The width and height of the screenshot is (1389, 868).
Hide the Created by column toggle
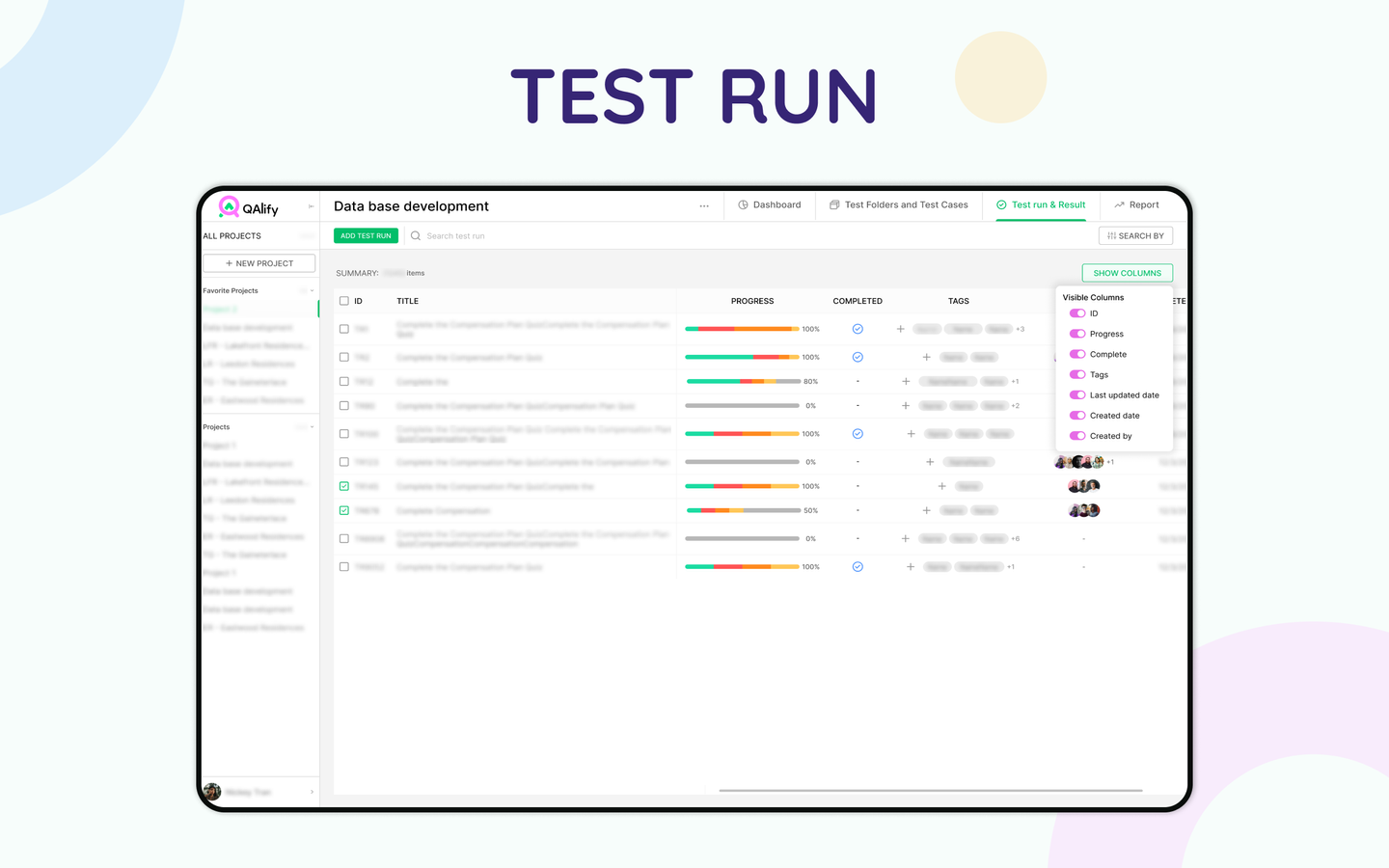pyautogui.click(x=1077, y=436)
